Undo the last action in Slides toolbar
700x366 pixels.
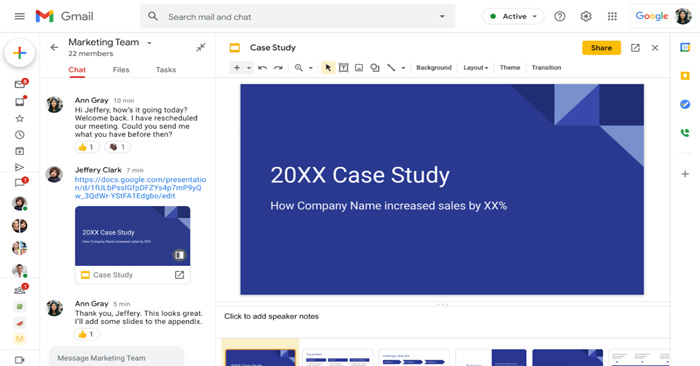tap(262, 68)
